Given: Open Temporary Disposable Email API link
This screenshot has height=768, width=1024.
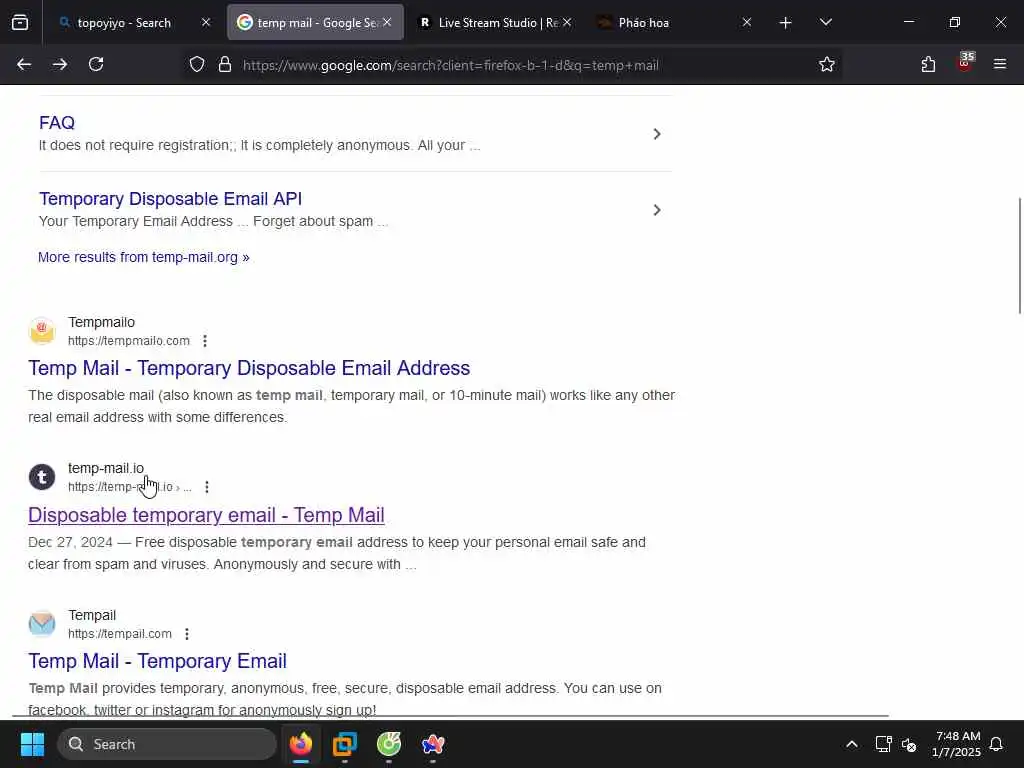Looking at the screenshot, I should (170, 199).
